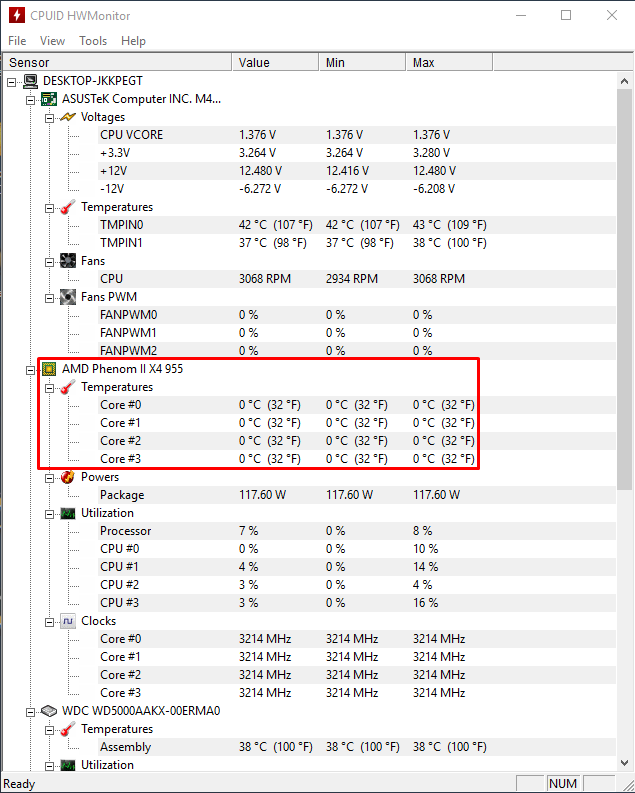Click the ASUSTeK motherboard icon
The image size is (635, 793).
click(49, 99)
